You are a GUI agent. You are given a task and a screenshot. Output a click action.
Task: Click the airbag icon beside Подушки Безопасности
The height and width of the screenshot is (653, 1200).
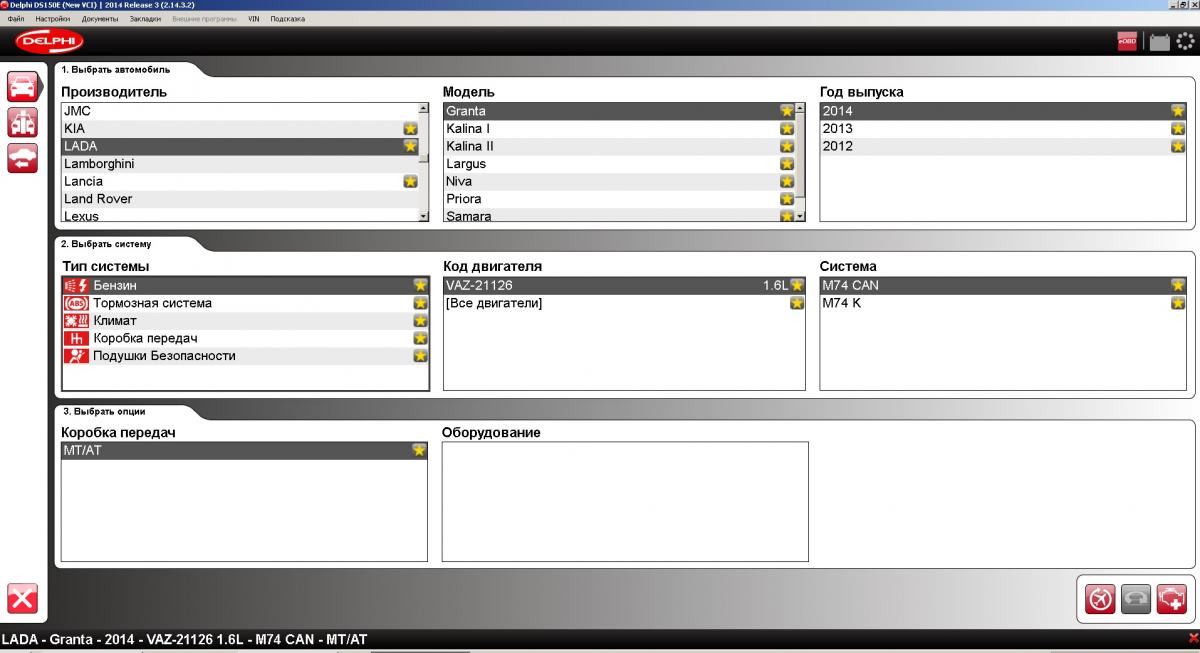coord(76,356)
